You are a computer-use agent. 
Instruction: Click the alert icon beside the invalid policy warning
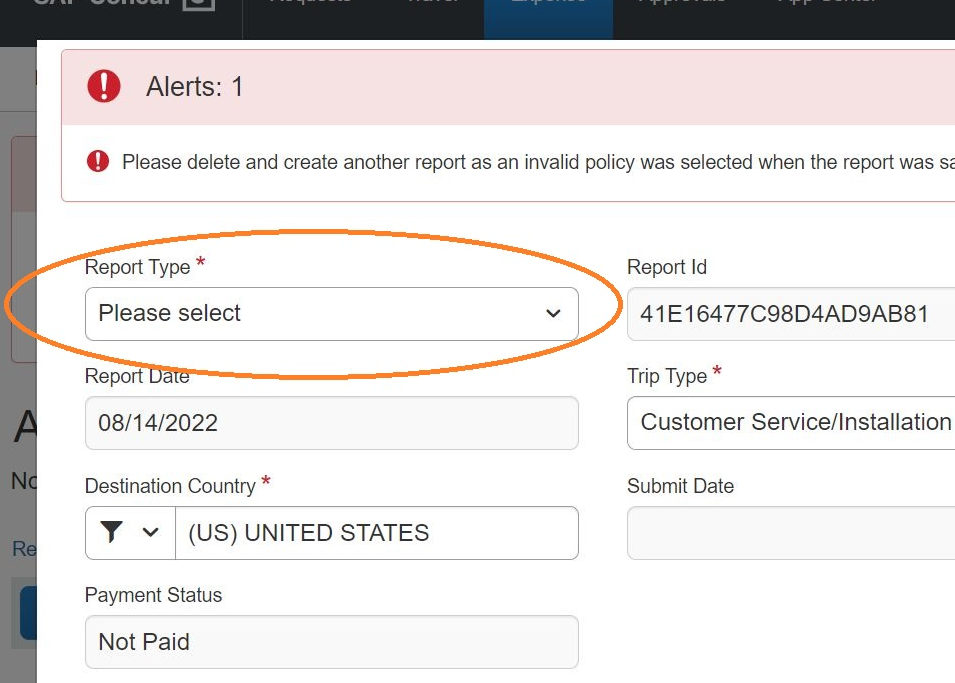pyautogui.click(x=97, y=161)
